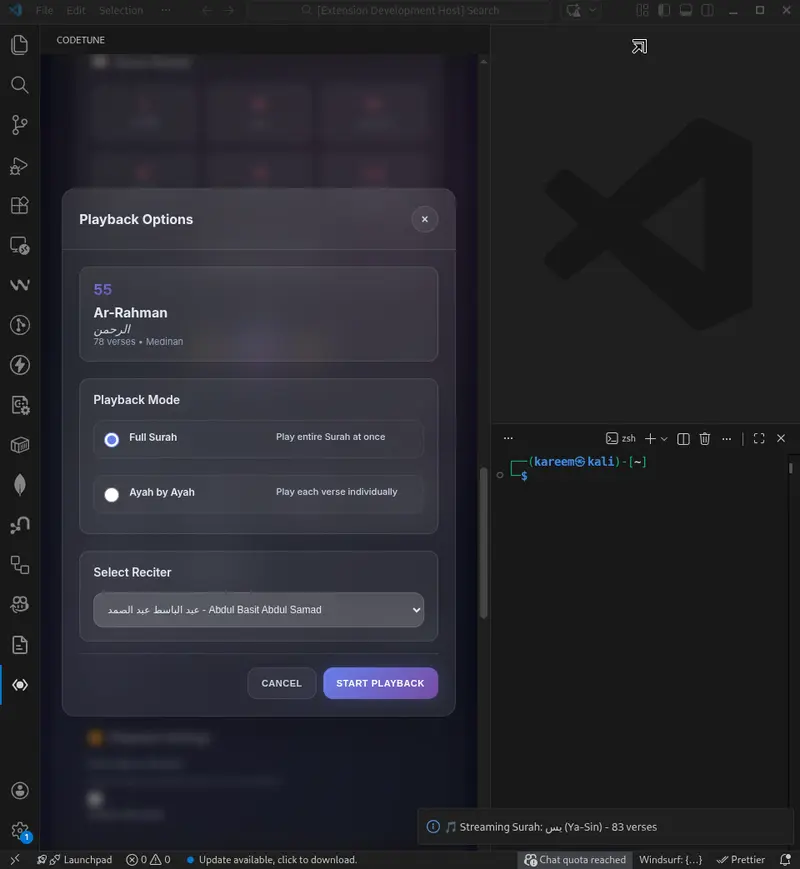
Task: Click the document file icon in activity bar
Action: 19,645
